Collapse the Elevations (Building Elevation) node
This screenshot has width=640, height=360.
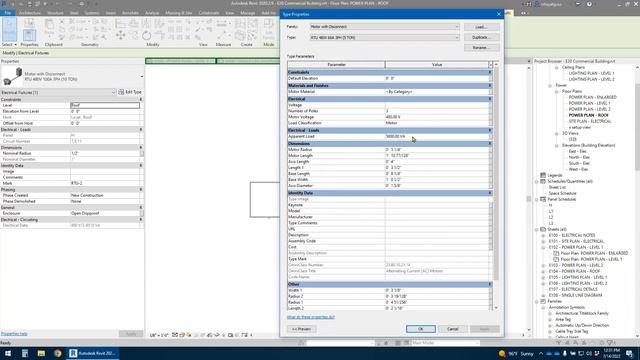556,145
